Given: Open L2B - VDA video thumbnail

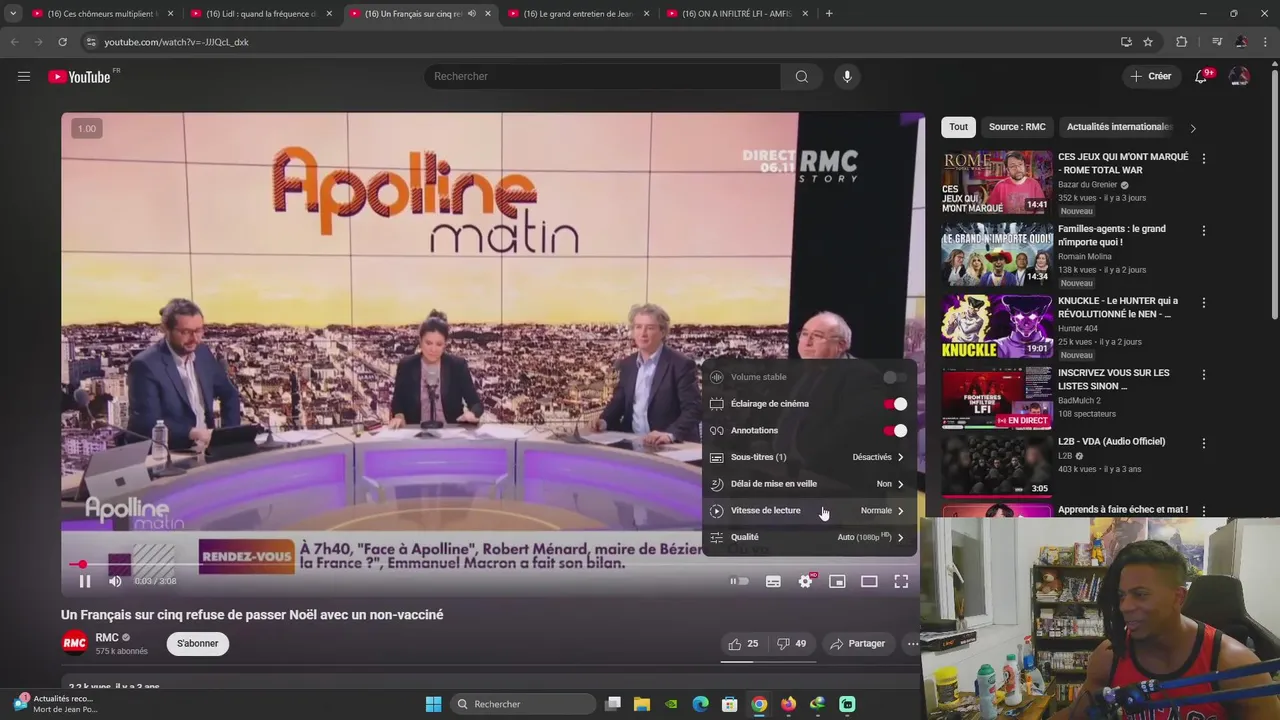Looking at the screenshot, I should 997,467.
